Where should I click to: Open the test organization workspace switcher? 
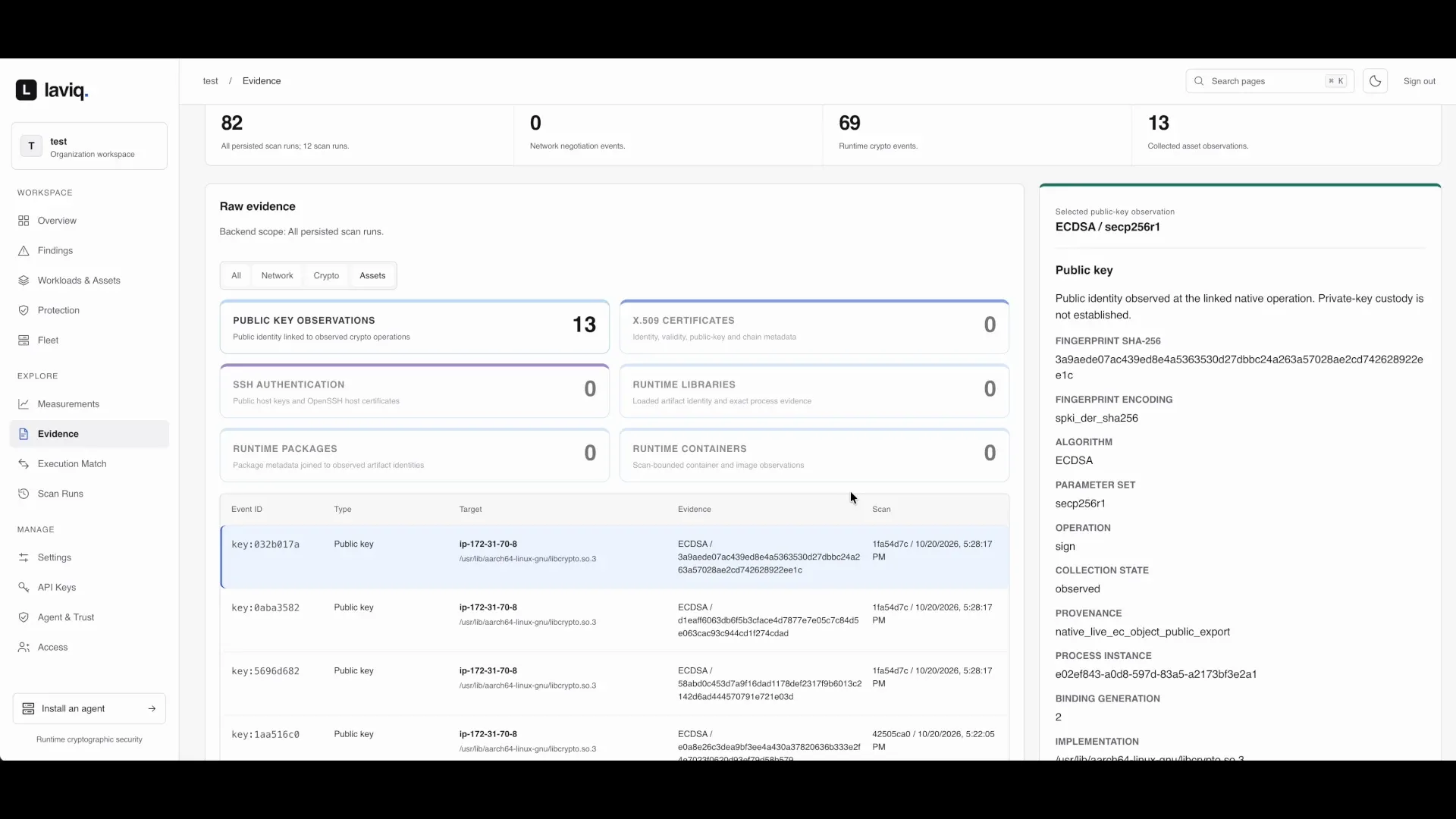point(89,146)
